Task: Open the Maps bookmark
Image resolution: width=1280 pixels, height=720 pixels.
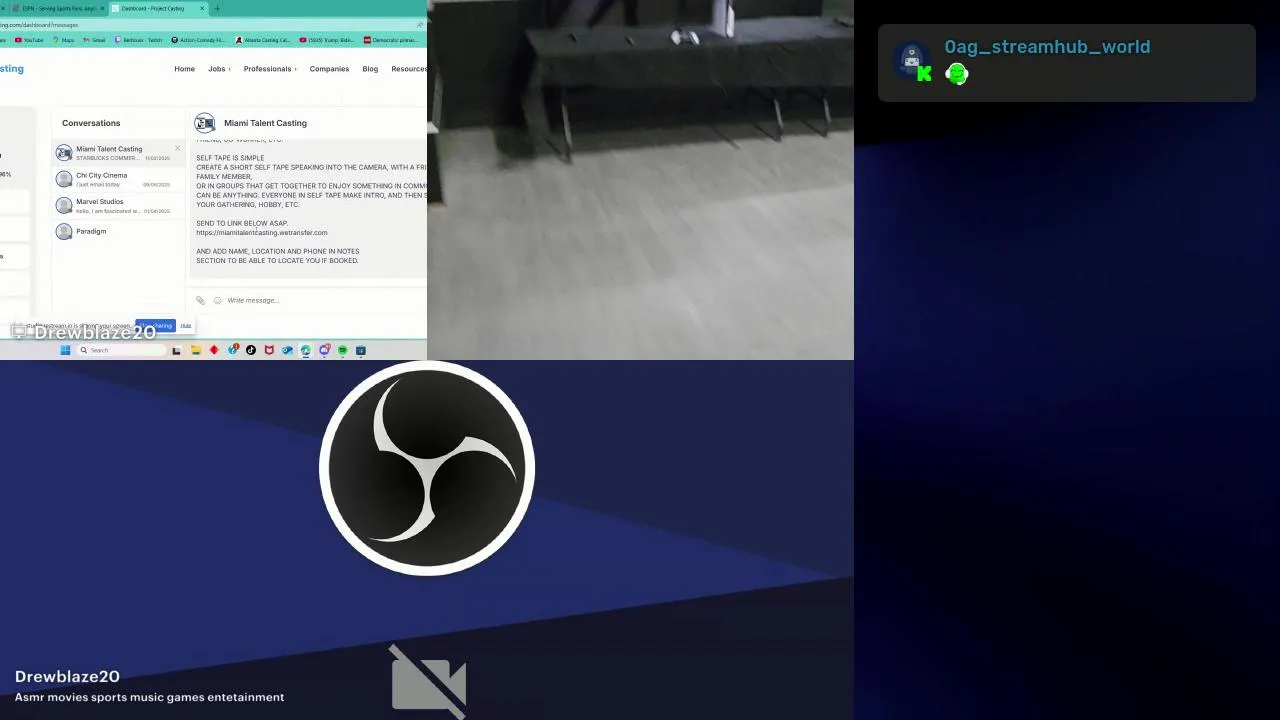Action: click(63, 40)
